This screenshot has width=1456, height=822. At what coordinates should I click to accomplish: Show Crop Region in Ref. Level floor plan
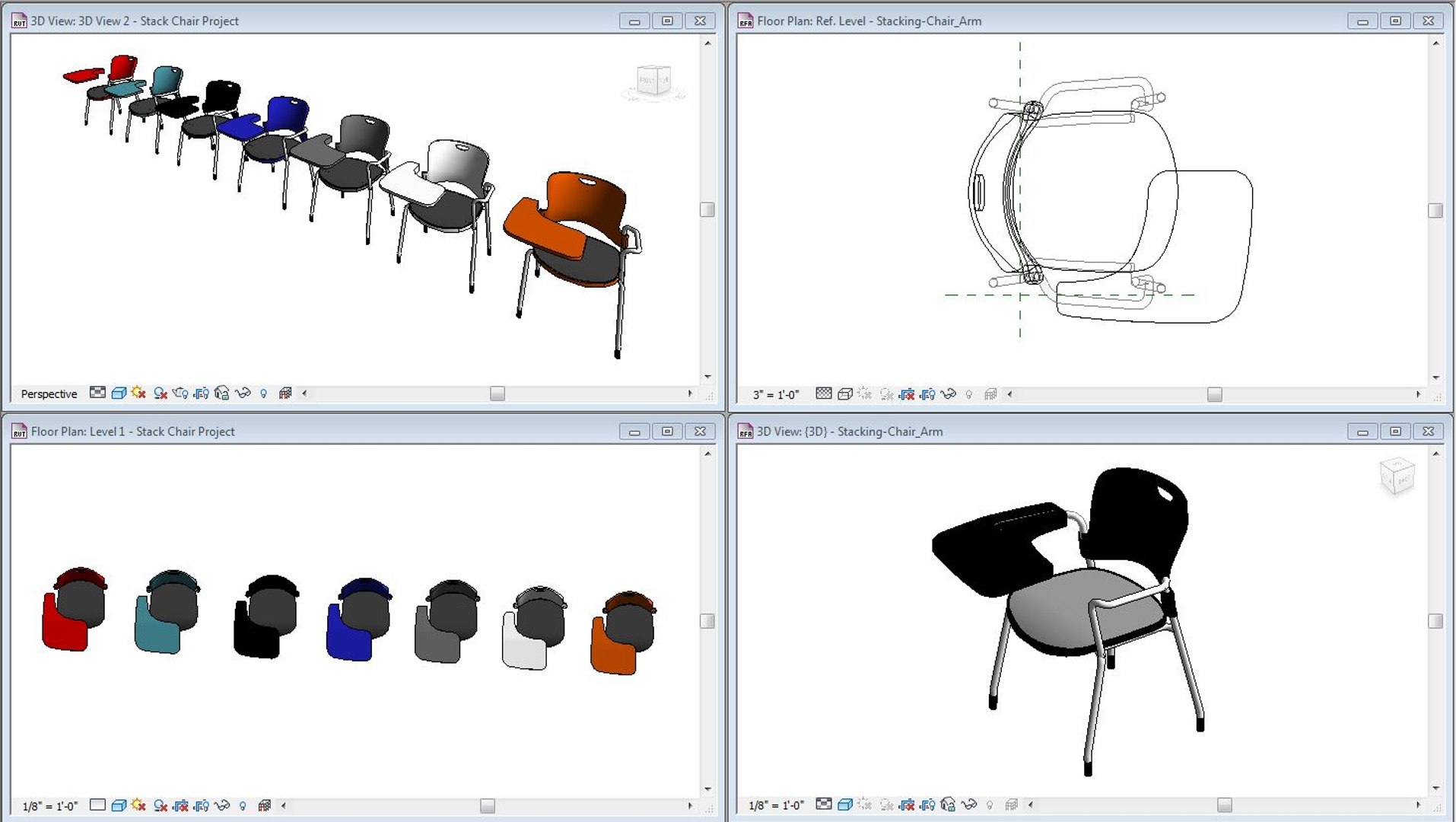(x=927, y=393)
